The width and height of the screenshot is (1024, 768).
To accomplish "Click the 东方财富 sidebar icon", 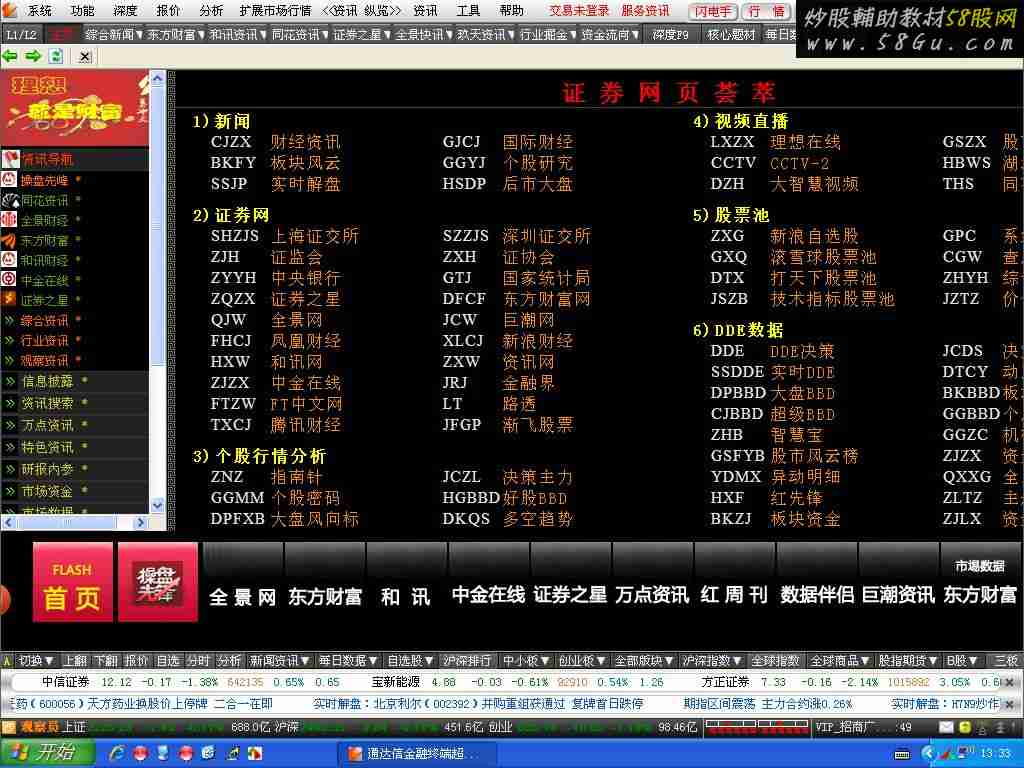I will 9,240.
